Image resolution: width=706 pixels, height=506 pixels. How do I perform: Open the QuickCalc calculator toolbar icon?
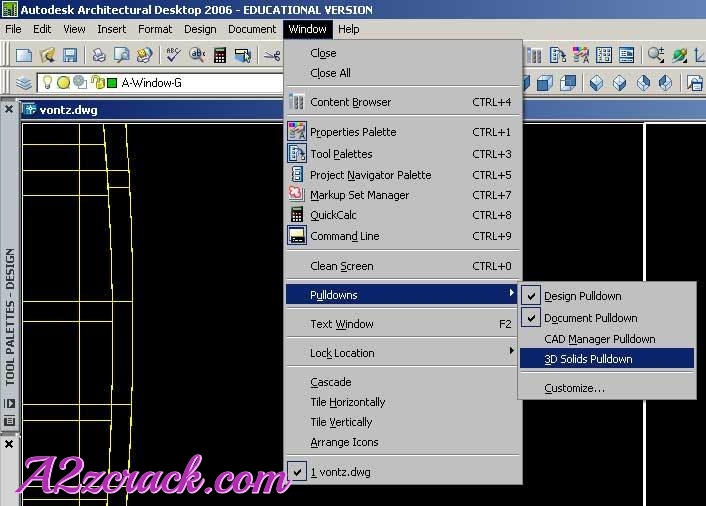coord(220,55)
